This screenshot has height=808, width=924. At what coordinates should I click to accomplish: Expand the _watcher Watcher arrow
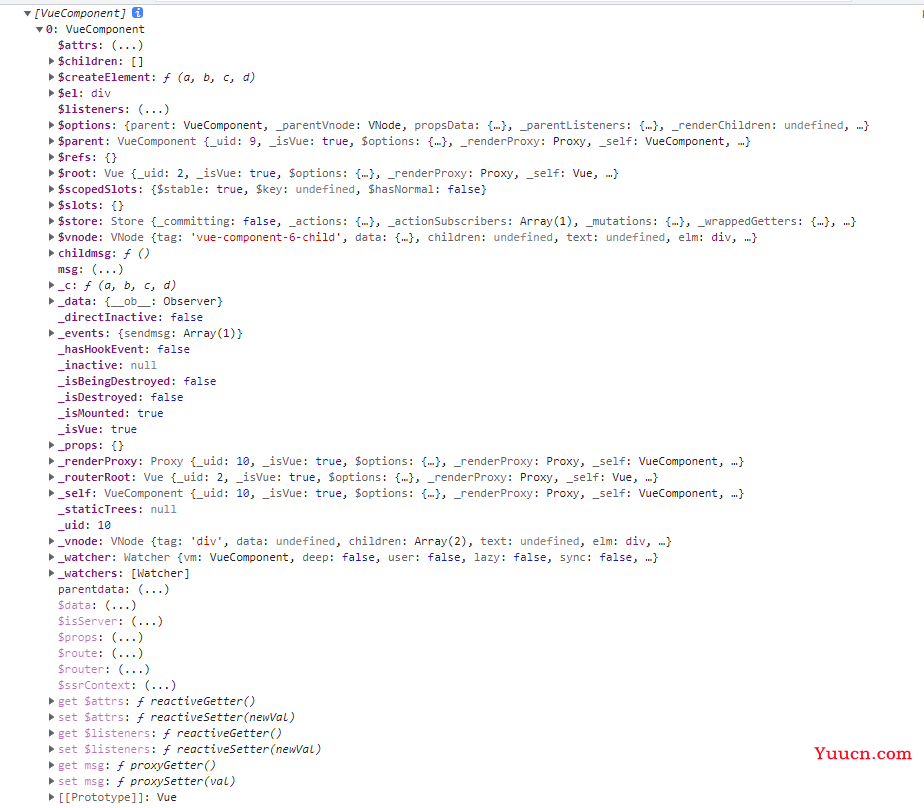click(x=51, y=557)
